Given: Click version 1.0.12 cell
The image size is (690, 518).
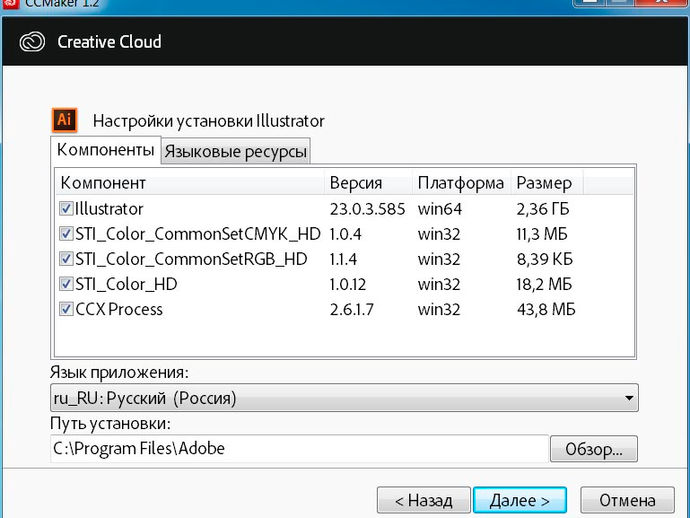Looking at the screenshot, I should tap(348, 284).
